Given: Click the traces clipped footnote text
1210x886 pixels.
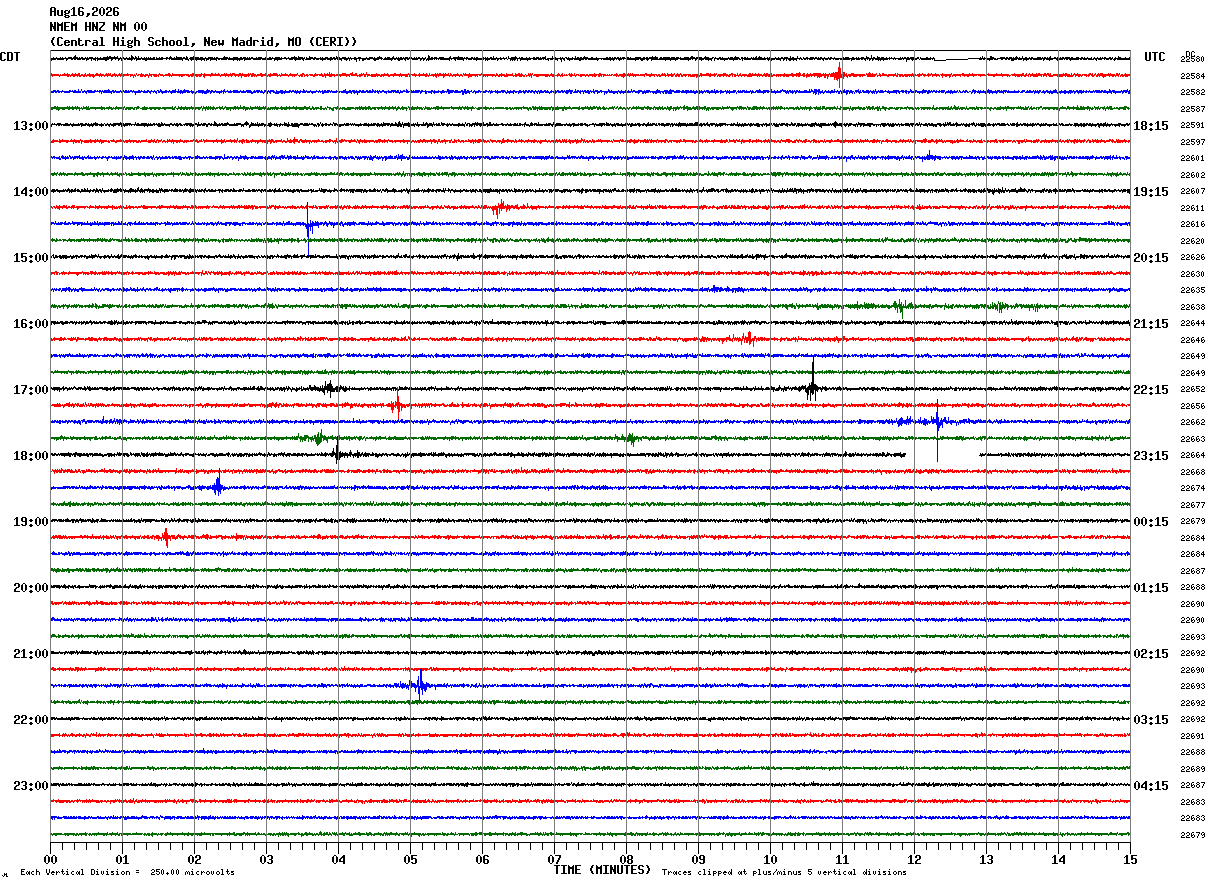Looking at the screenshot, I should pos(784,873).
